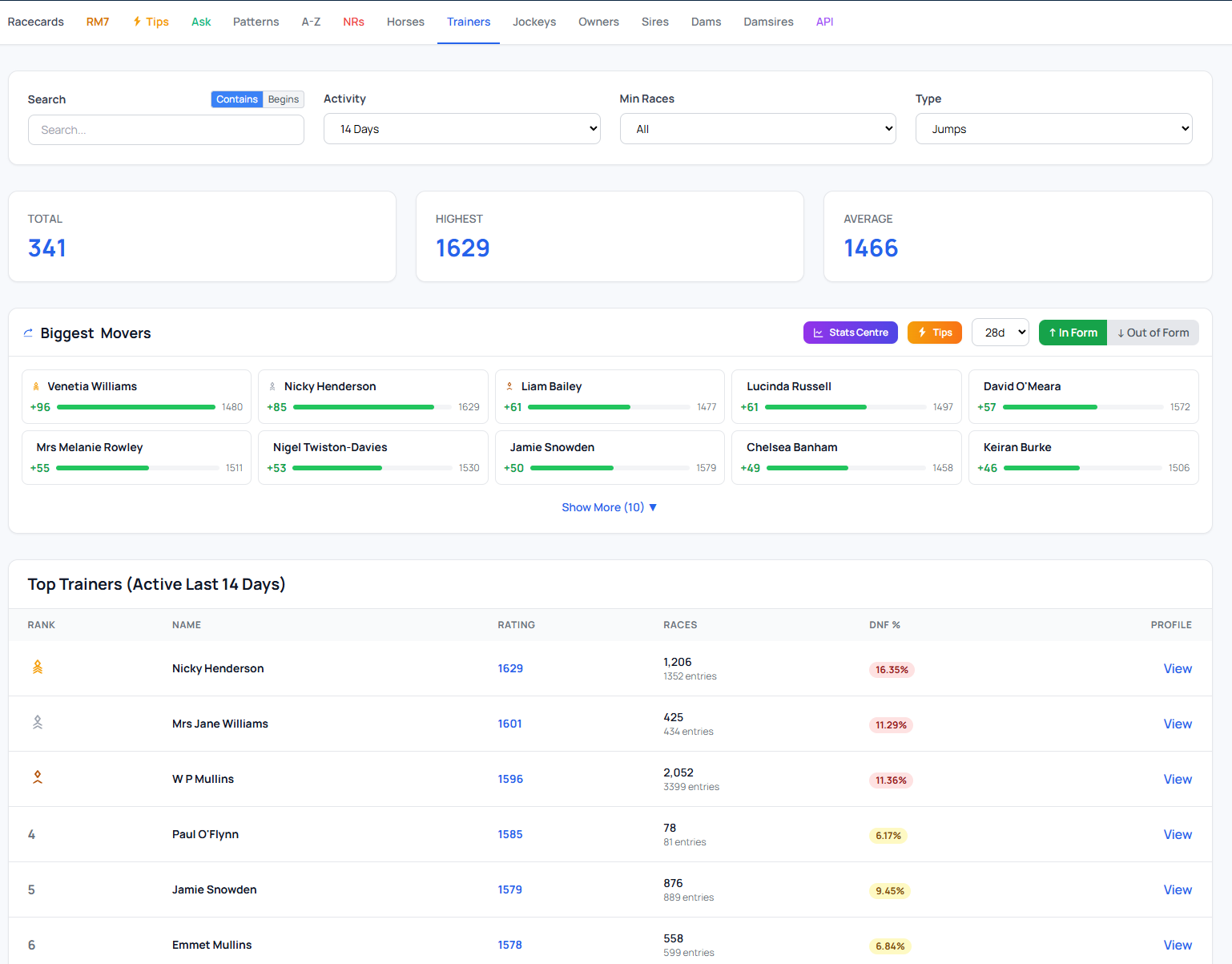Viewport: 1232px width, 964px height.
Task: Select the Trainers tab
Action: 469,22
